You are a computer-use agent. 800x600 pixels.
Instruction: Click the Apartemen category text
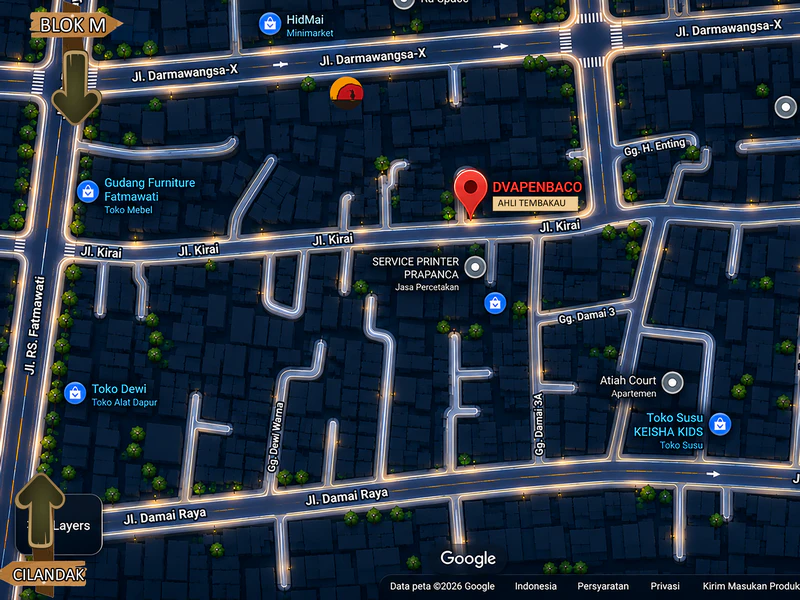[634, 393]
